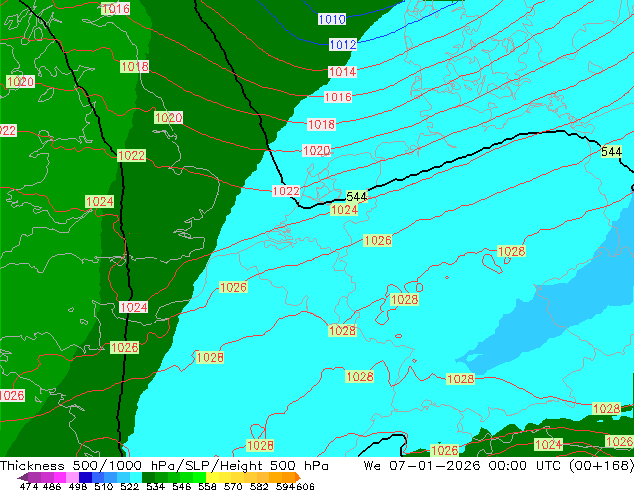Screen dimensions: 634x490
Task: Click the 498 value in the legend
Action: click(x=78, y=486)
